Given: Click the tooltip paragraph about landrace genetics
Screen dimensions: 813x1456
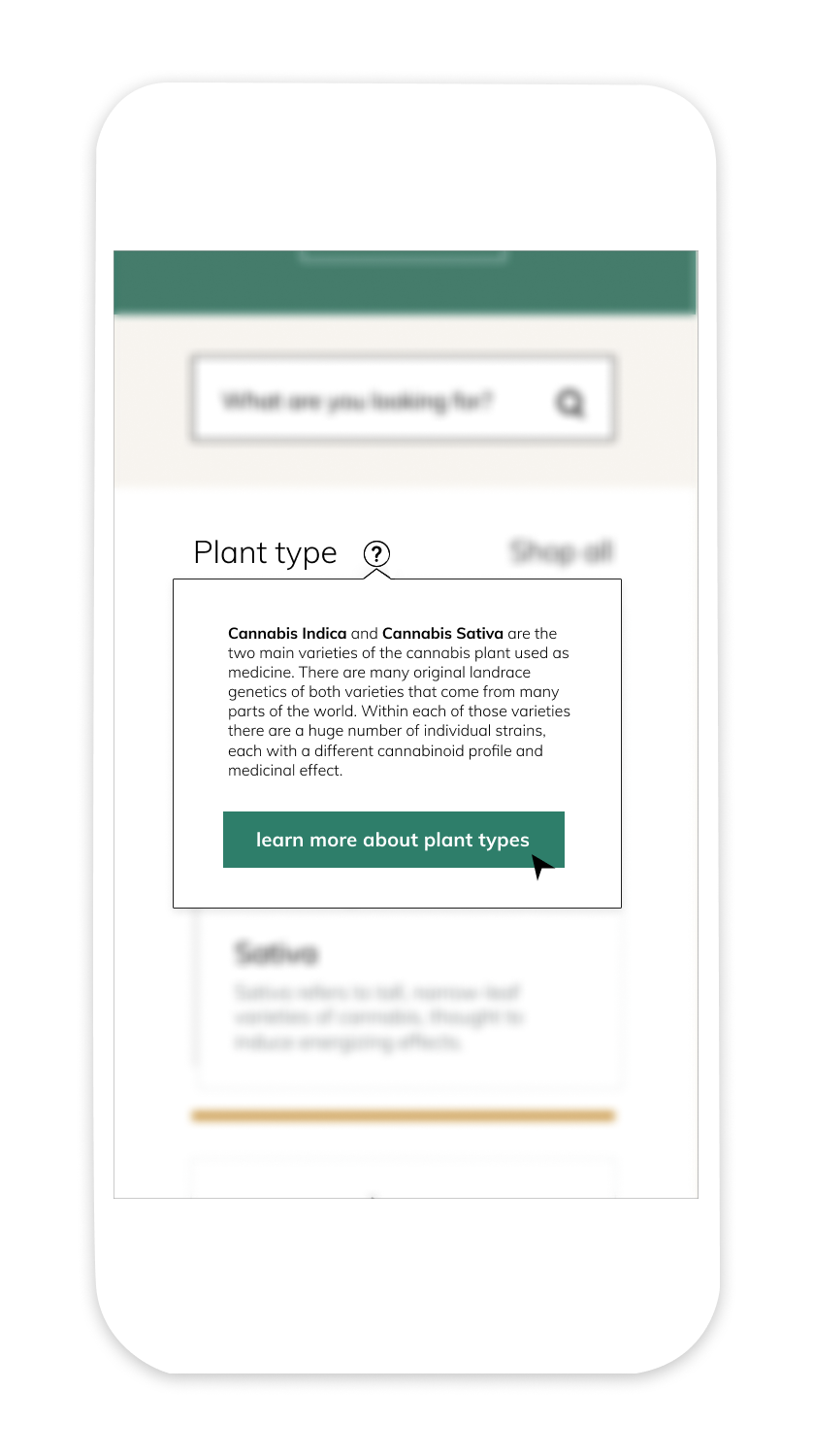Looking at the screenshot, I should point(399,702).
